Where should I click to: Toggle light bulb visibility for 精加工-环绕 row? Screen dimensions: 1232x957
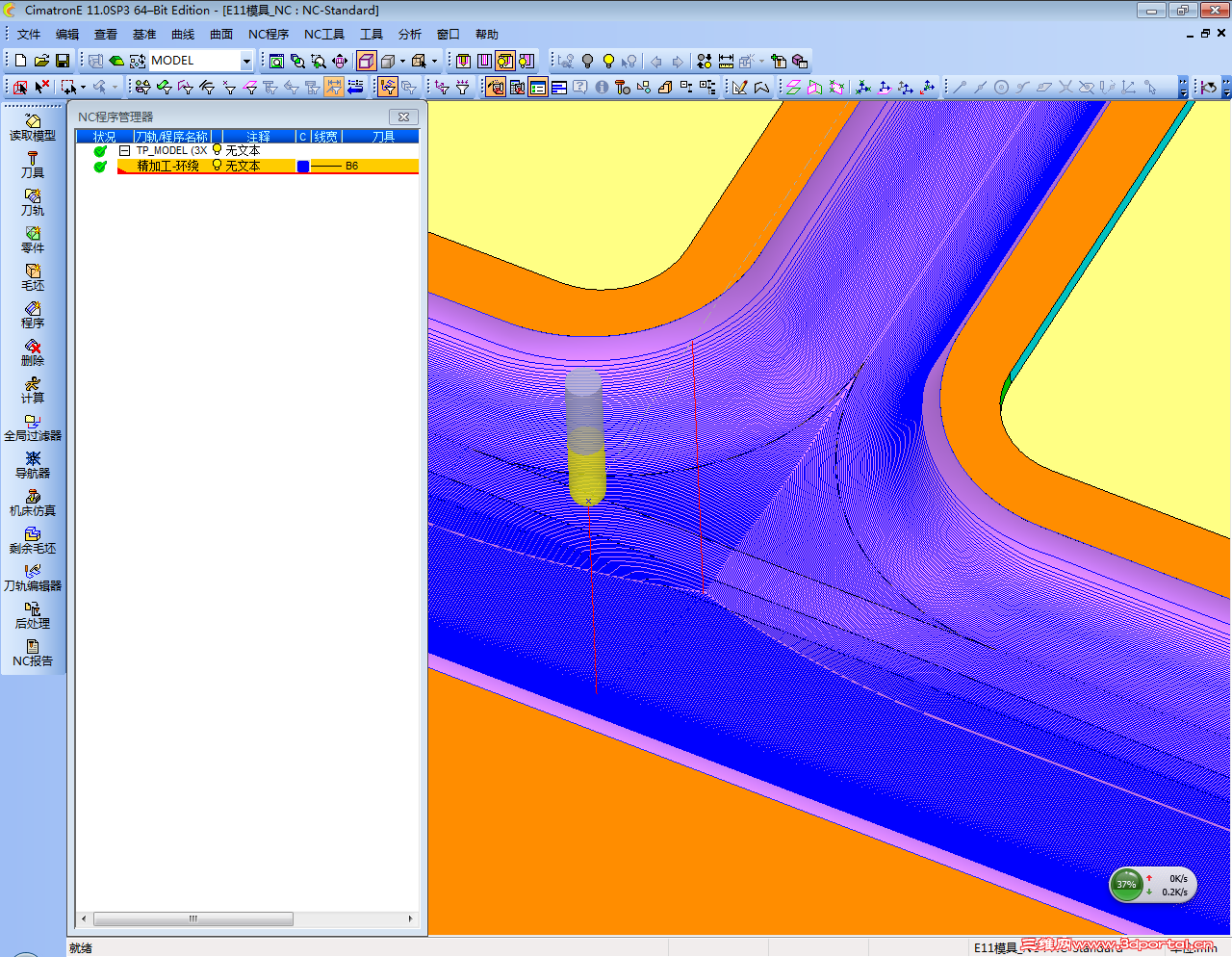pos(217,166)
